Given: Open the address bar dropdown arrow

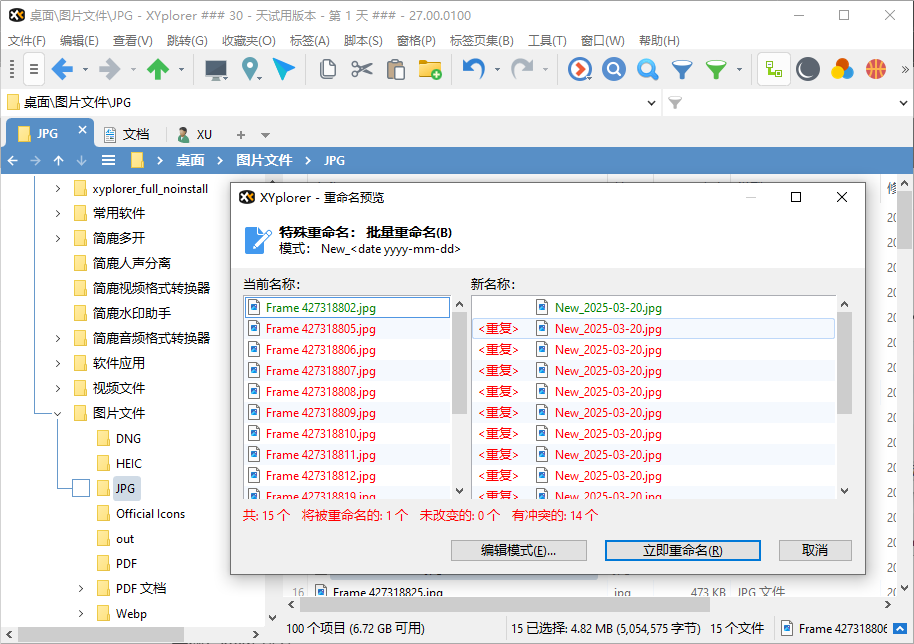Looking at the screenshot, I should [x=652, y=102].
